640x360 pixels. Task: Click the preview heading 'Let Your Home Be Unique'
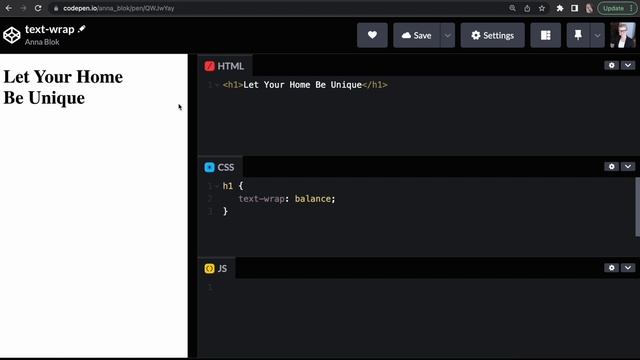[63, 87]
